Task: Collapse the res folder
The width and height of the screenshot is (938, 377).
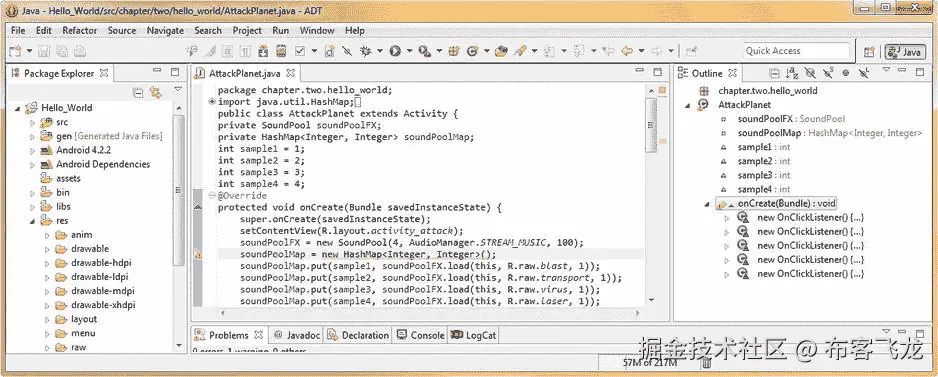Action: click(33, 221)
